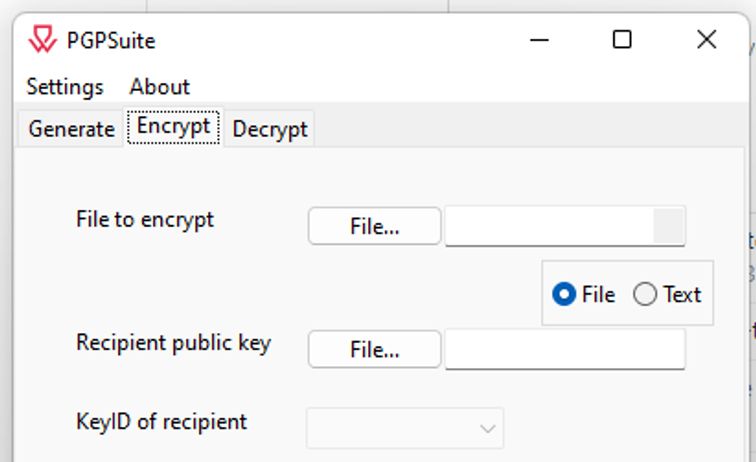Click the file to encrypt path field
The image size is (756, 462).
pyautogui.click(x=549, y=227)
